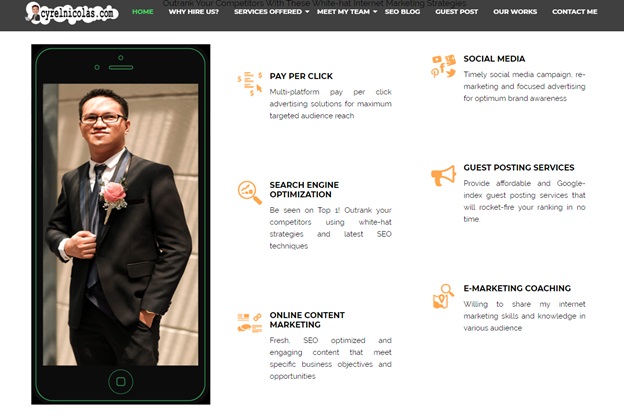Click the Pay Per Click dollar icon
This screenshot has width=624, height=418.
pyautogui.click(x=250, y=84)
